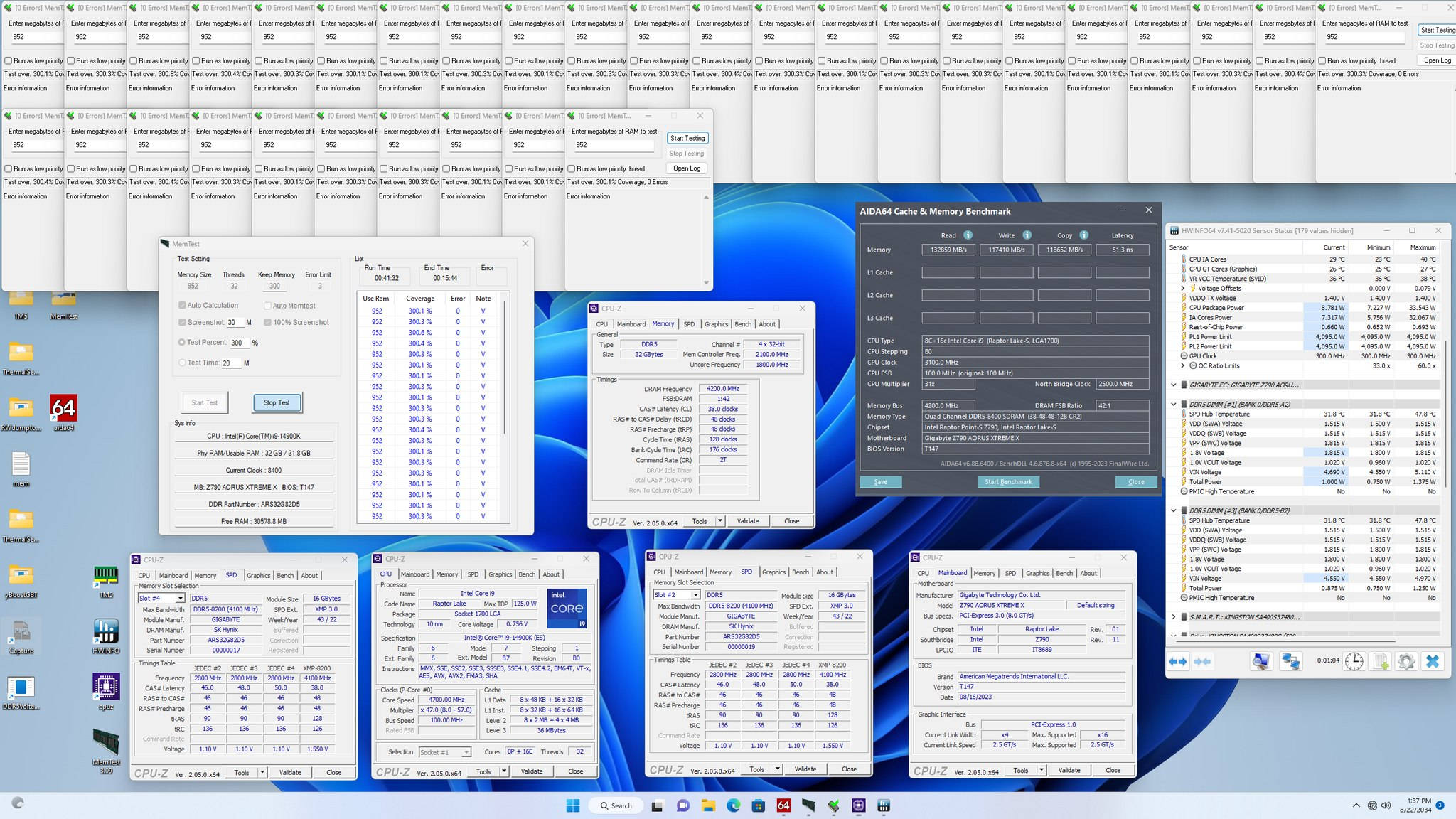This screenshot has width=1456, height=819.
Task: Open Microsoft Edge from taskbar
Action: pyautogui.click(x=733, y=805)
